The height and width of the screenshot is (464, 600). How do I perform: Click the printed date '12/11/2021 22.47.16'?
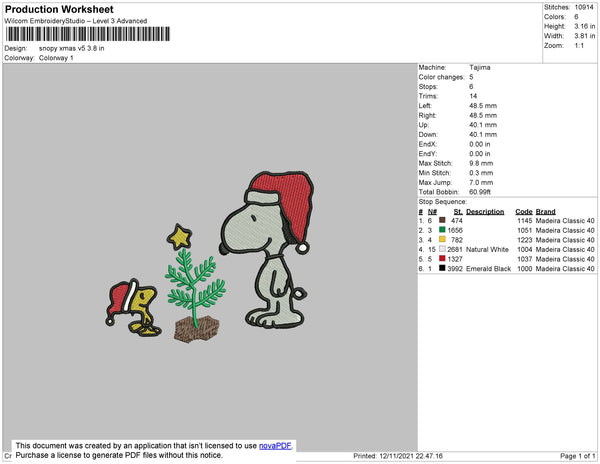point(411,456)
